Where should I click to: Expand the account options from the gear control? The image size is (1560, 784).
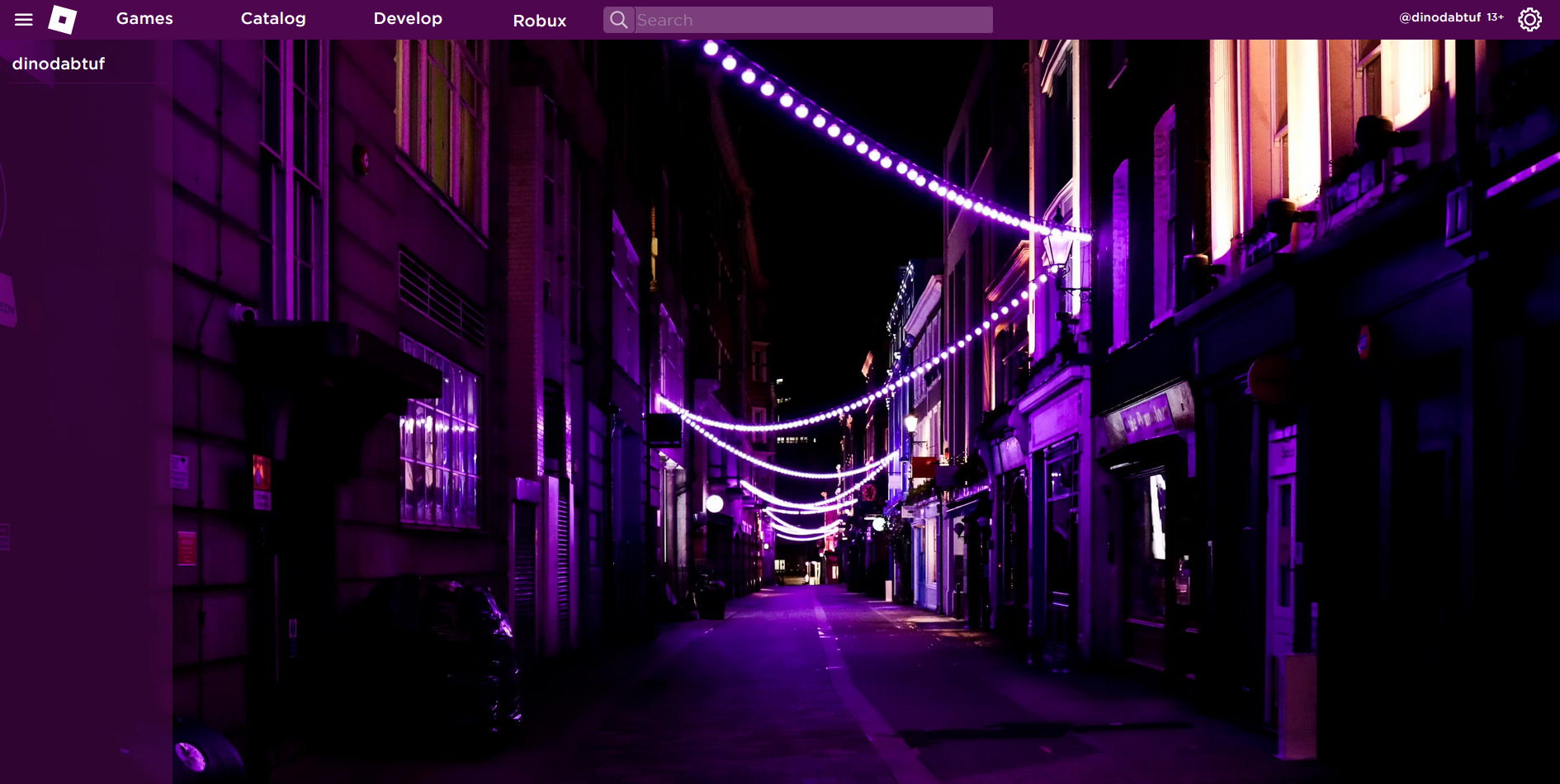1529,19
